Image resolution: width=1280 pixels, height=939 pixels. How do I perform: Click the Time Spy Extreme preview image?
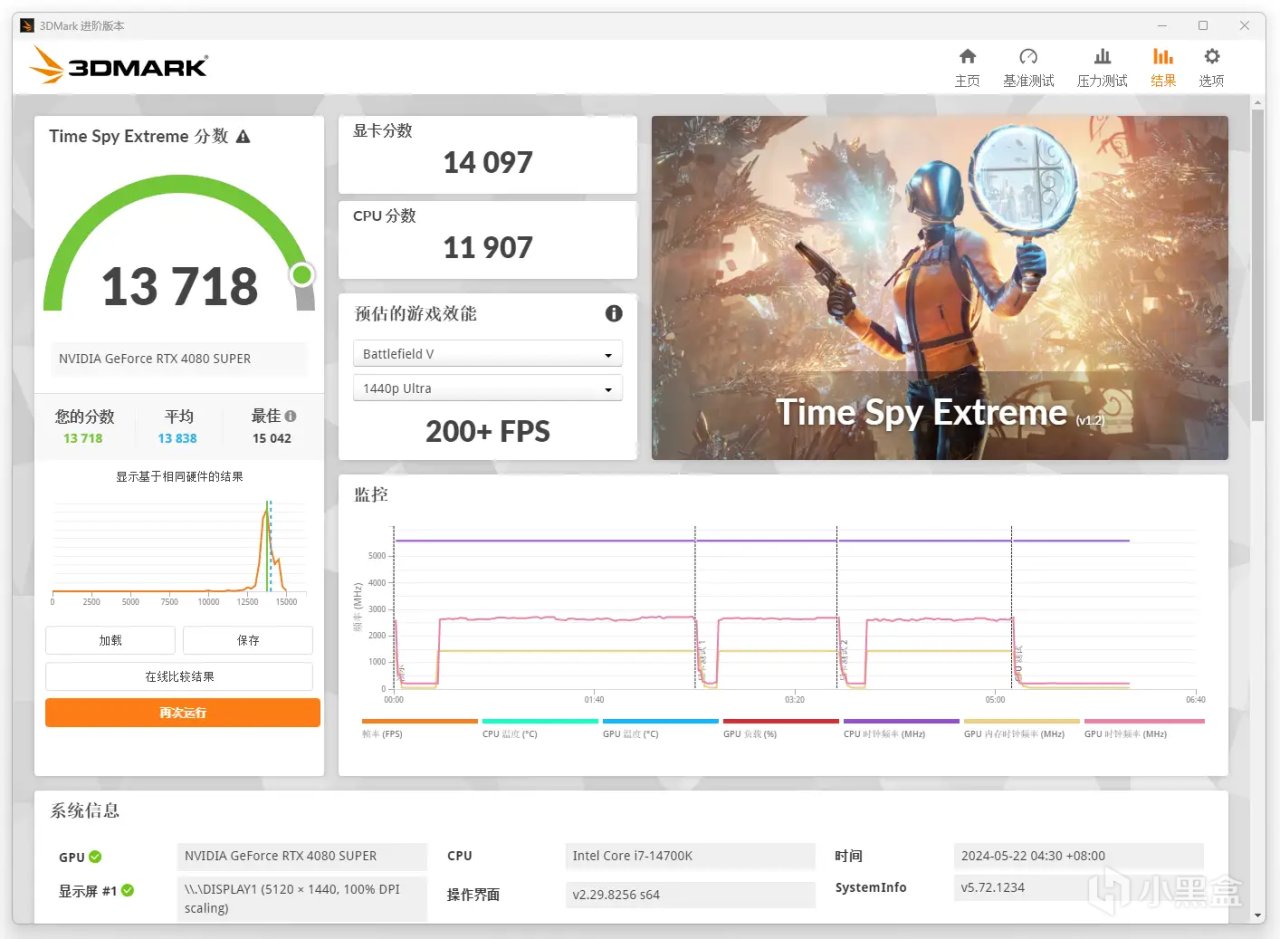pyautogui.click(x=940, y=288)
